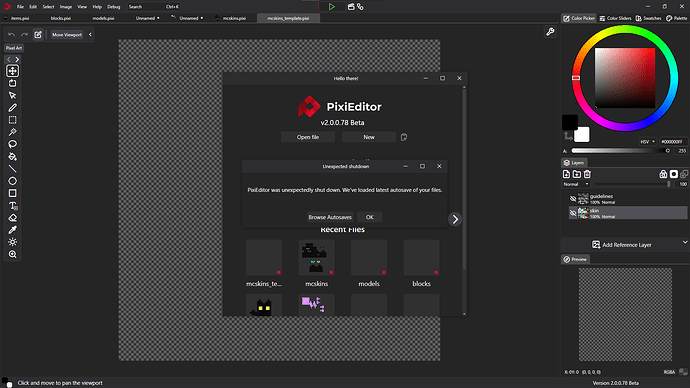Viewport: 690px width, 388px height.
Task: Toggle visibility of guidelines layer
Action: click(x=573, y=199)
